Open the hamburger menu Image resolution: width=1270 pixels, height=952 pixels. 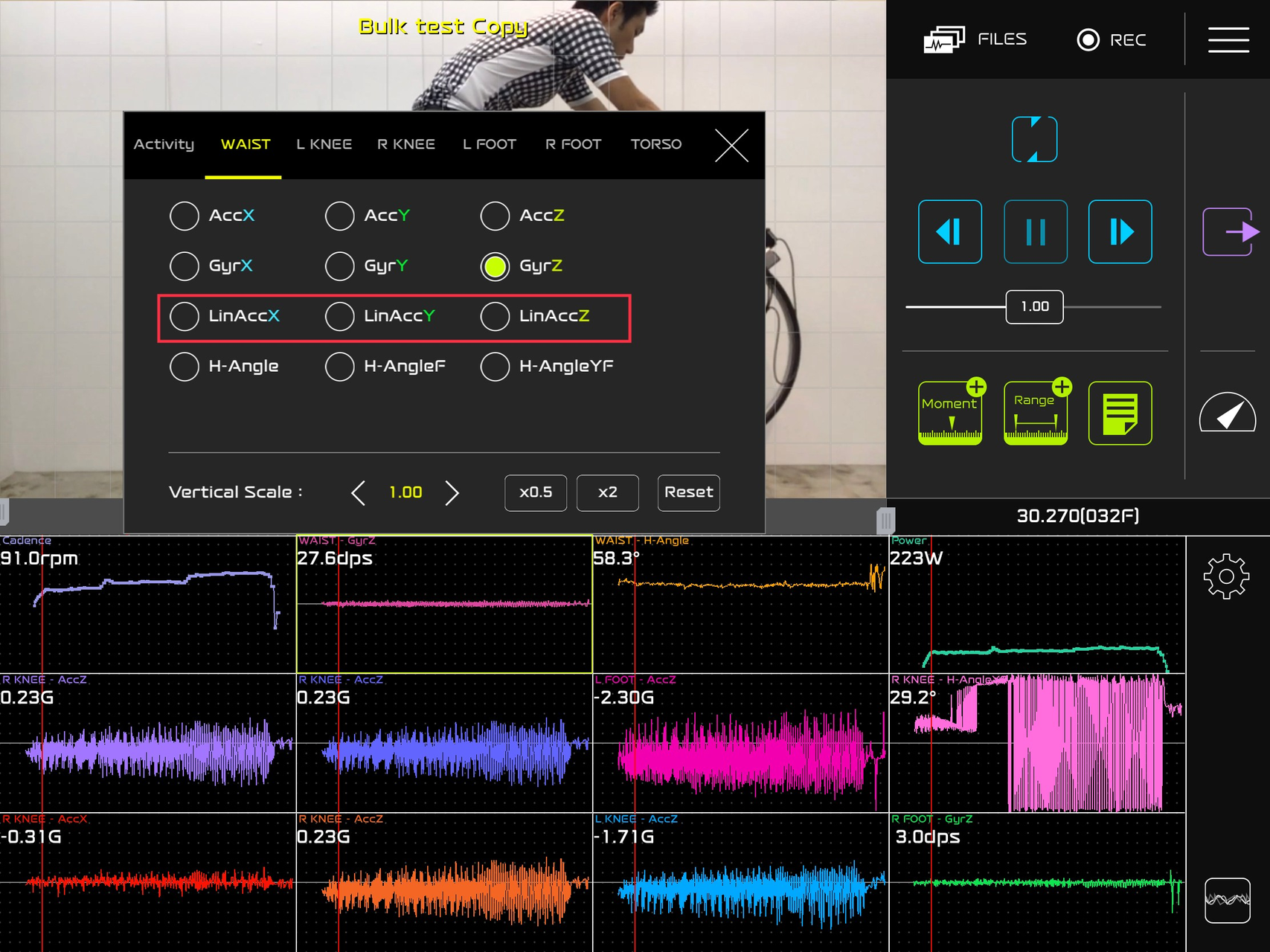click(1228, 39)
